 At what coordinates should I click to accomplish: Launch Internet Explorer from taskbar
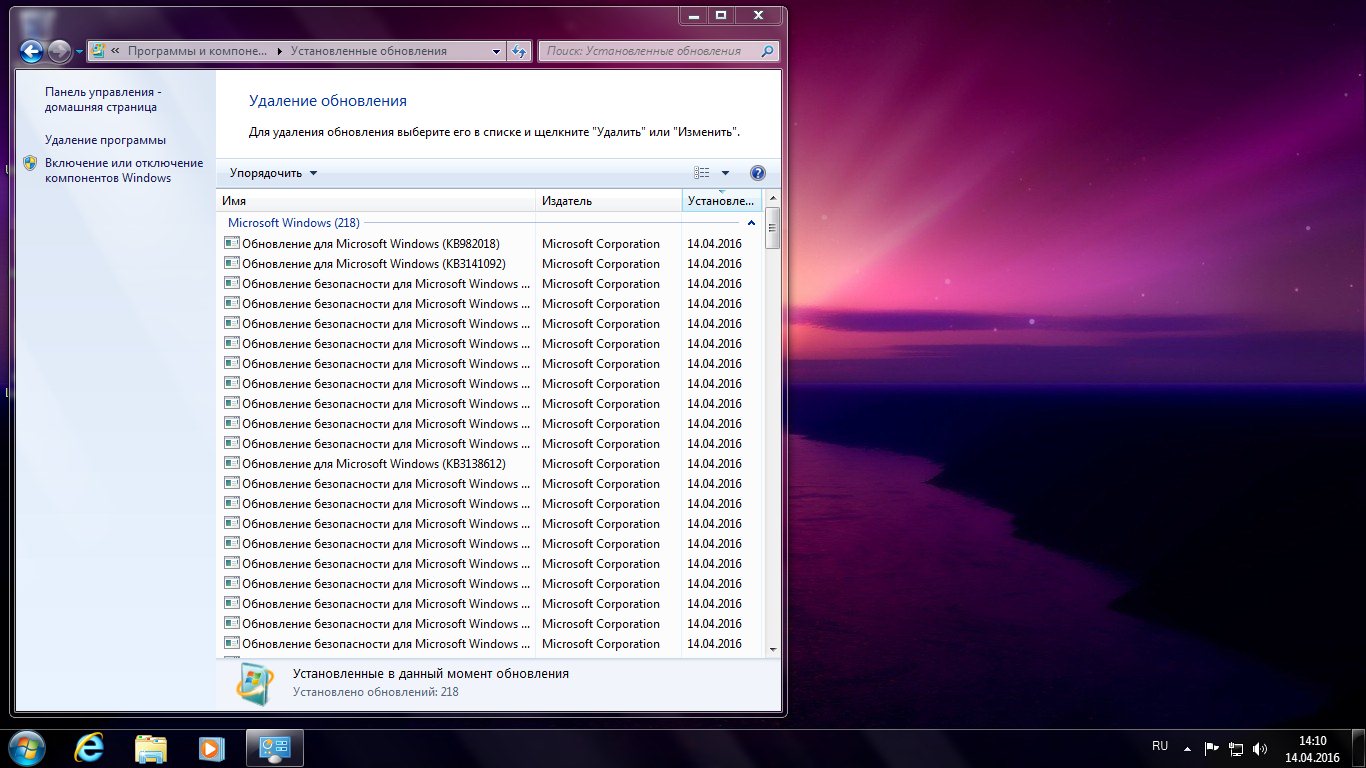point(91,747)
